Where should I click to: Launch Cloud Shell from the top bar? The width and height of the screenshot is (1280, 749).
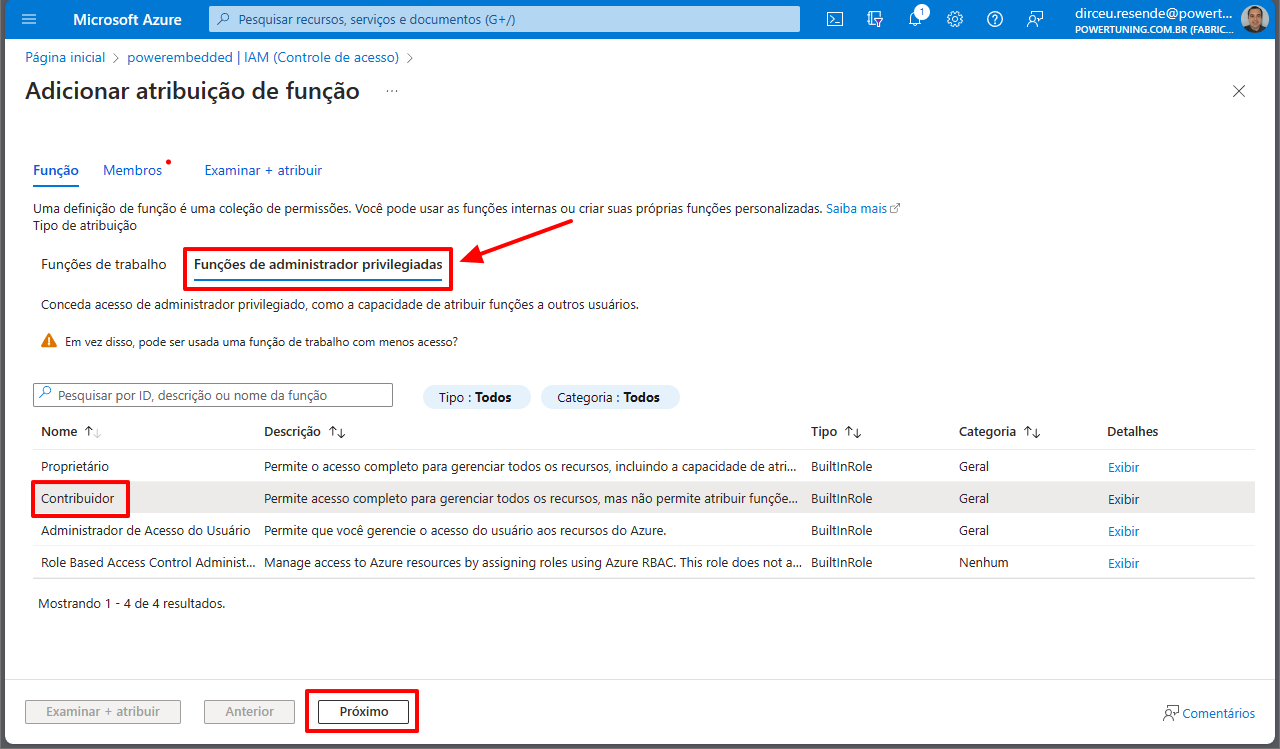(835, 19)
